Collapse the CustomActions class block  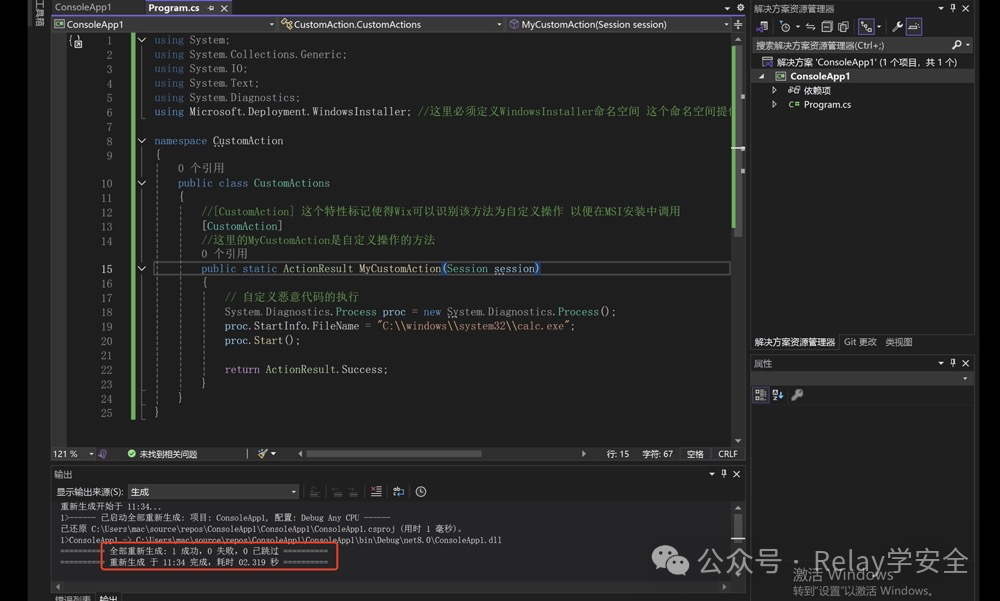pos(142,182)
